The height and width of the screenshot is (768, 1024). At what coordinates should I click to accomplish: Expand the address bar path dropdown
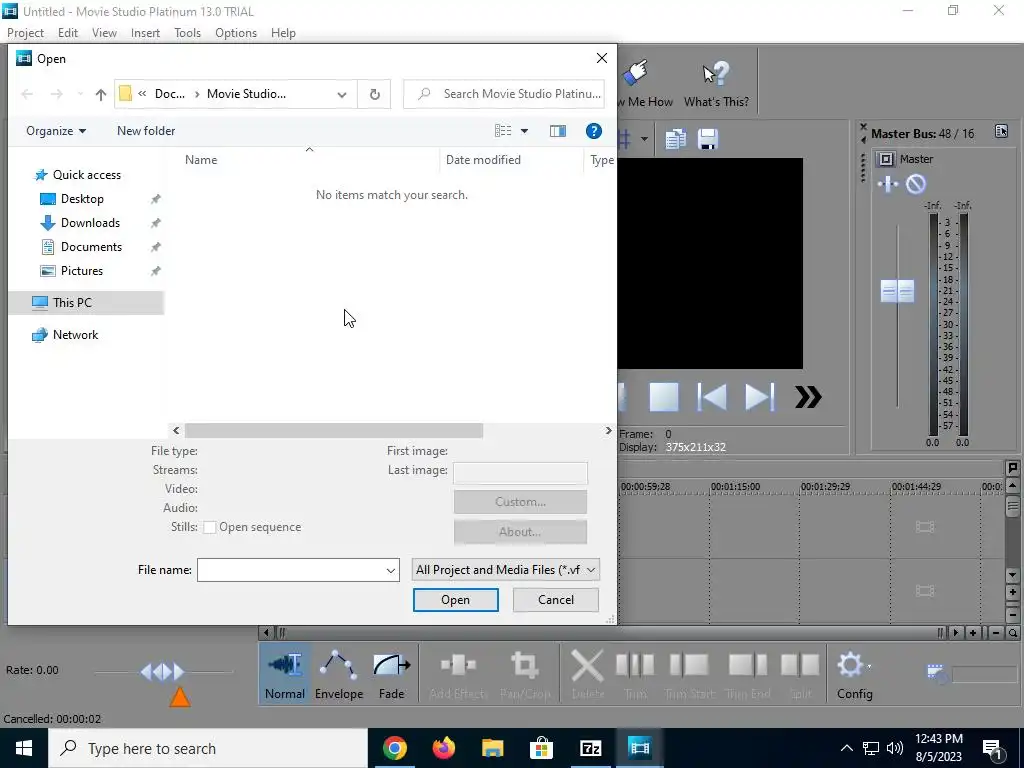point(342,94)
